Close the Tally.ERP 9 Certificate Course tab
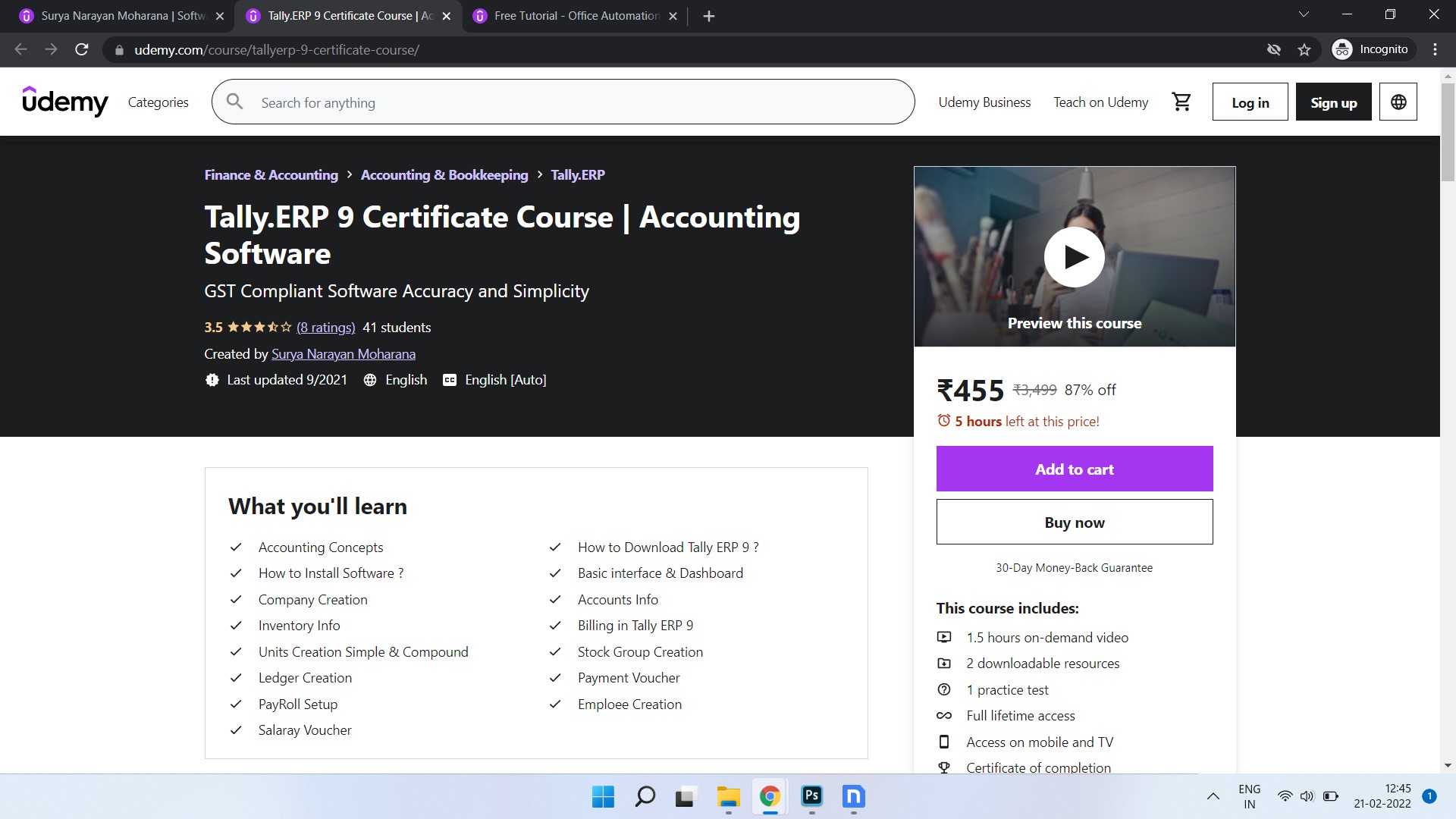 [447, 16]
